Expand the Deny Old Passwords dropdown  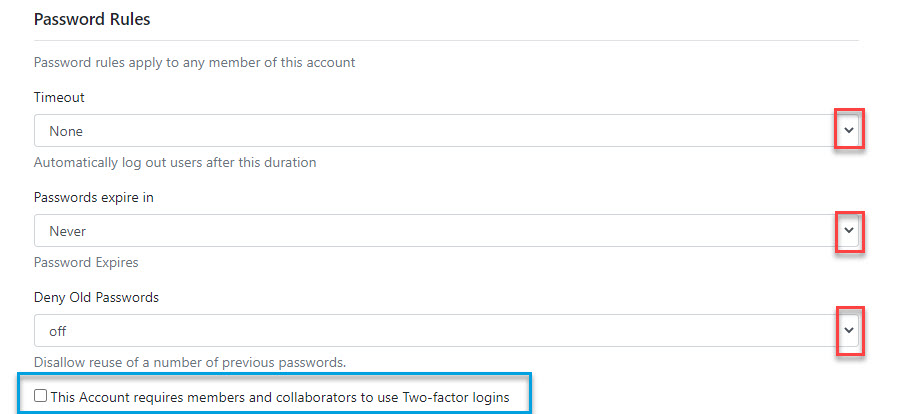[x=430, y=330]
